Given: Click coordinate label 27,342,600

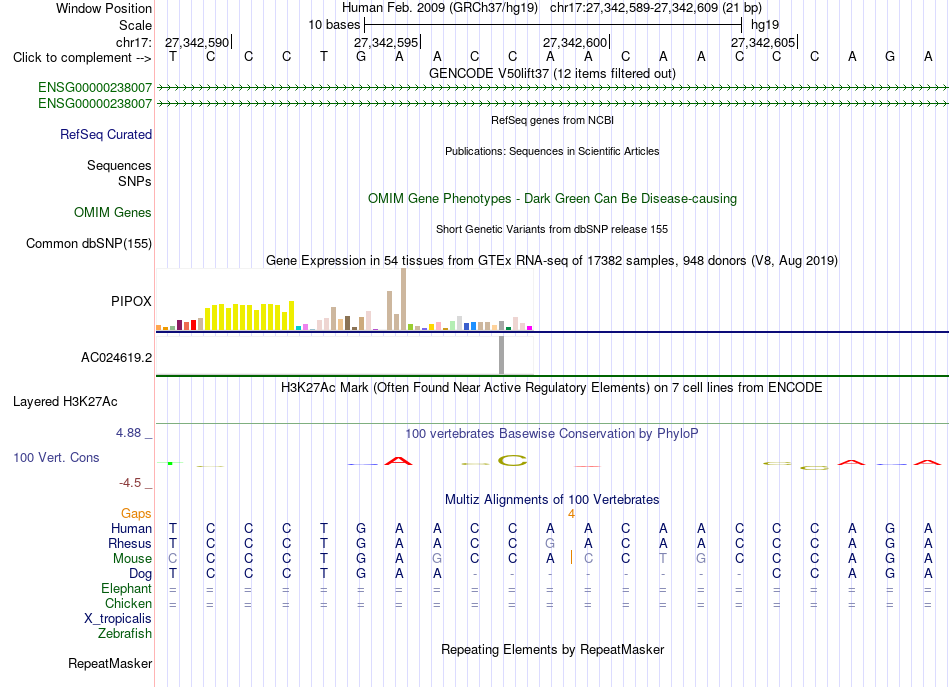Looking at the screenshot, I should 575,42.
